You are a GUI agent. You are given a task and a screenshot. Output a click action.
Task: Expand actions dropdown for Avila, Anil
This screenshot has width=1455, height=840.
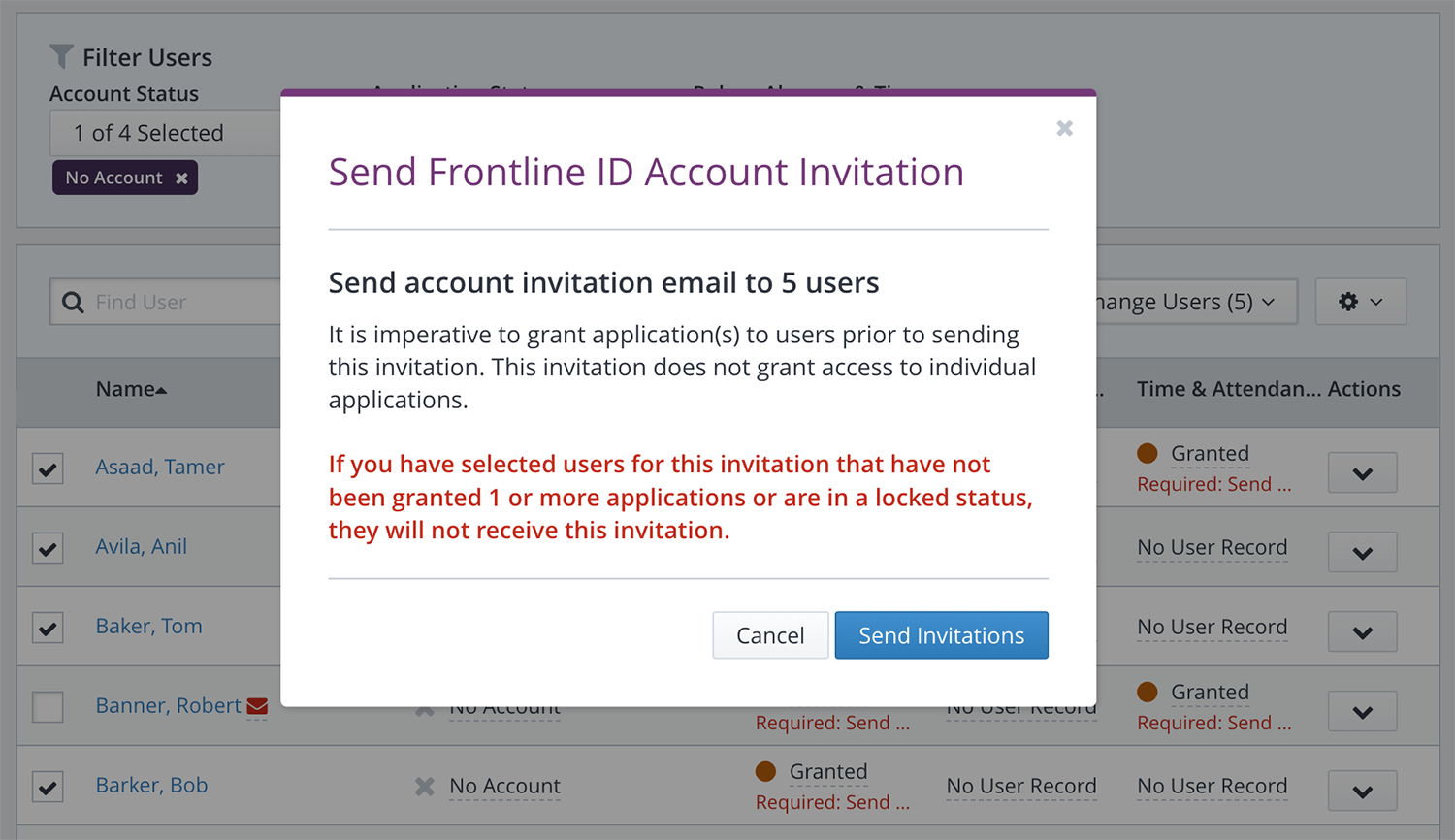1362,553
